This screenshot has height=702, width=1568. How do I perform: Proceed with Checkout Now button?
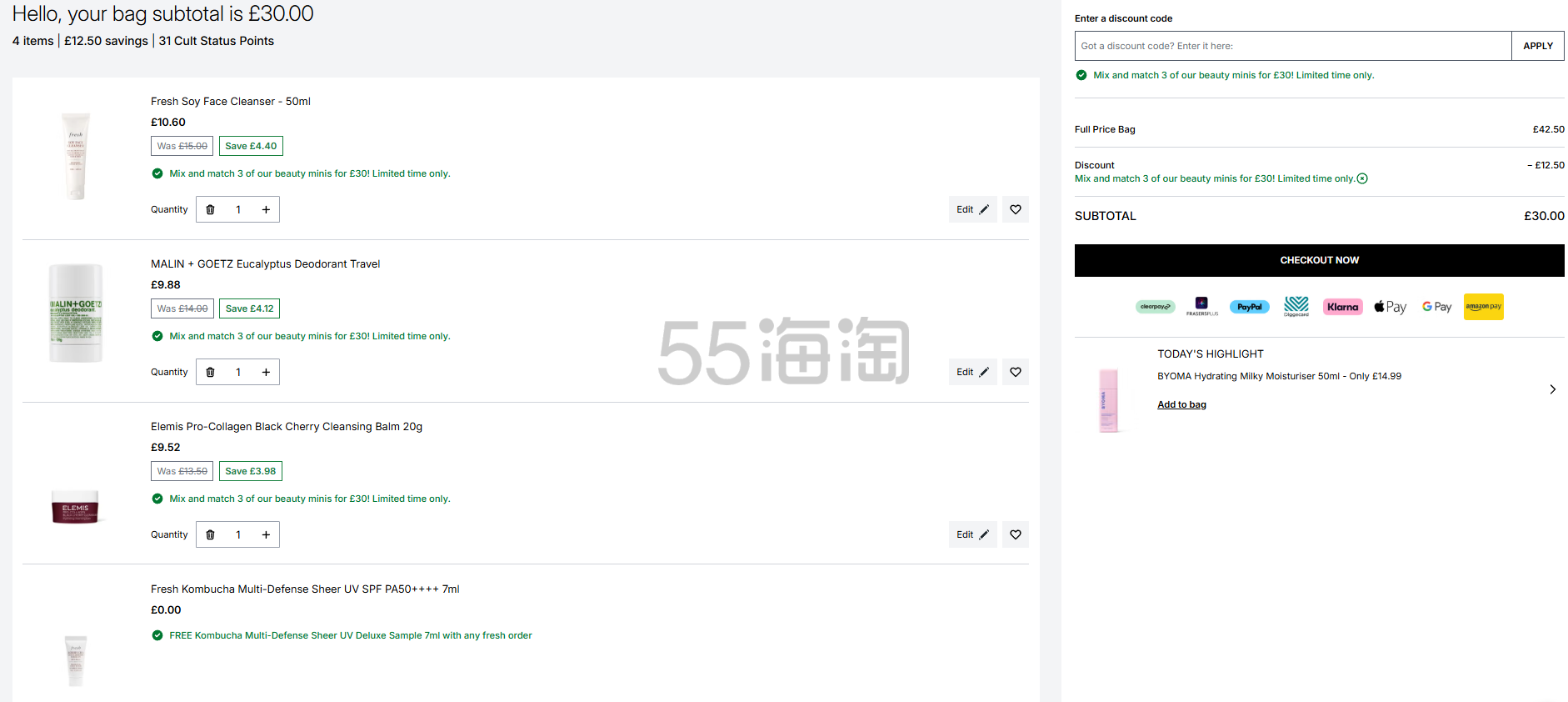click(x=1319, y=260)
